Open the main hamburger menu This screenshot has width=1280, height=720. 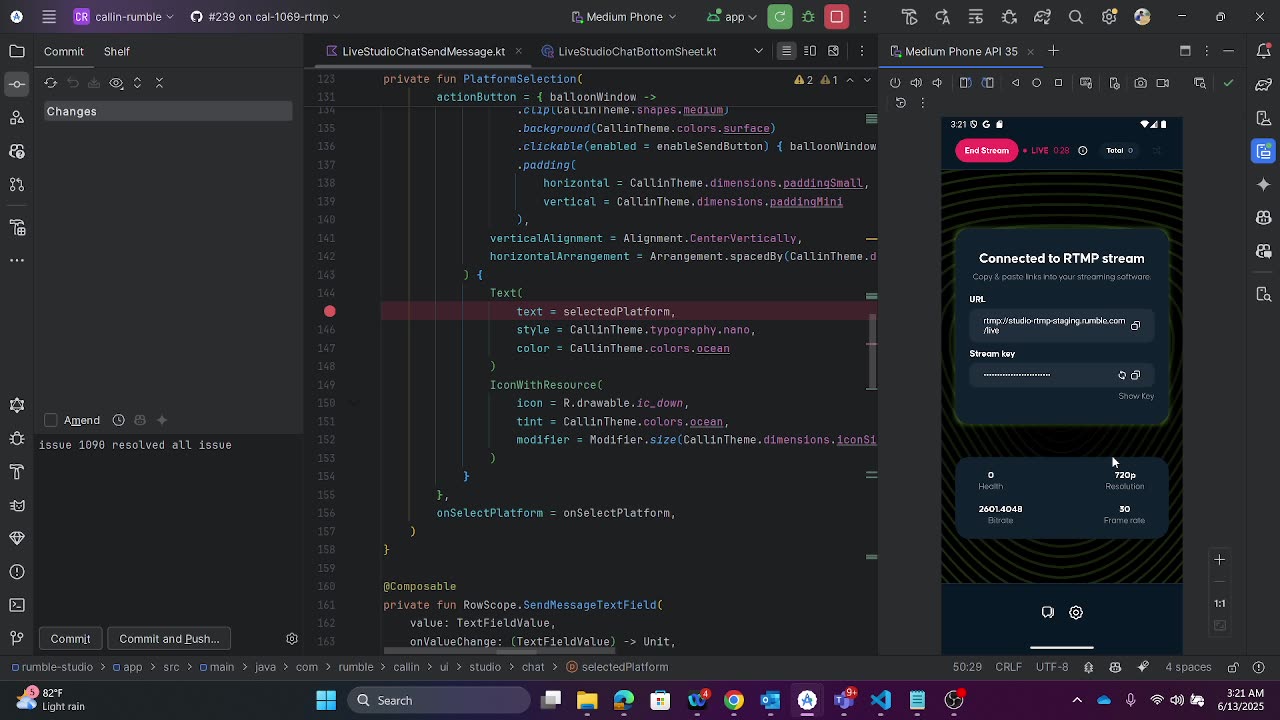49,17
